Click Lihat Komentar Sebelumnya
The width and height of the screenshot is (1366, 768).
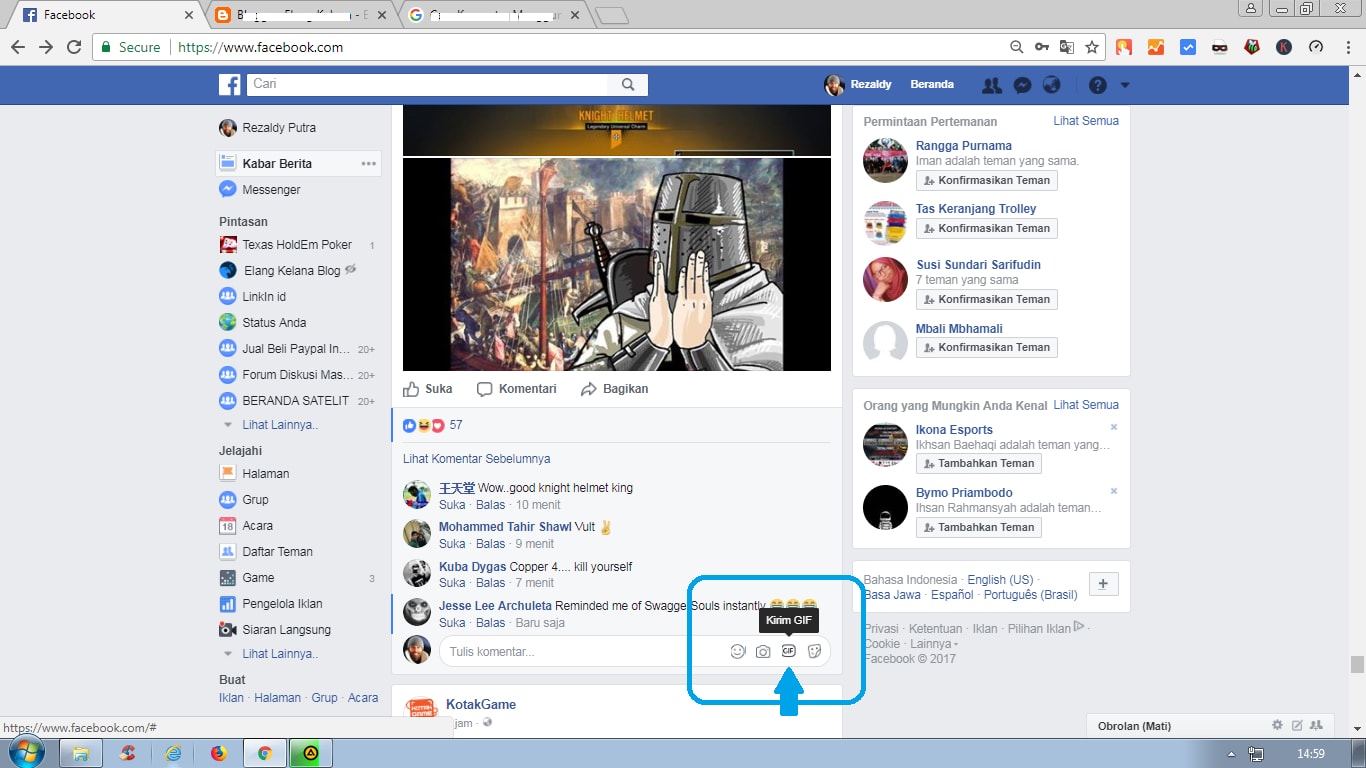click(476, 459)
